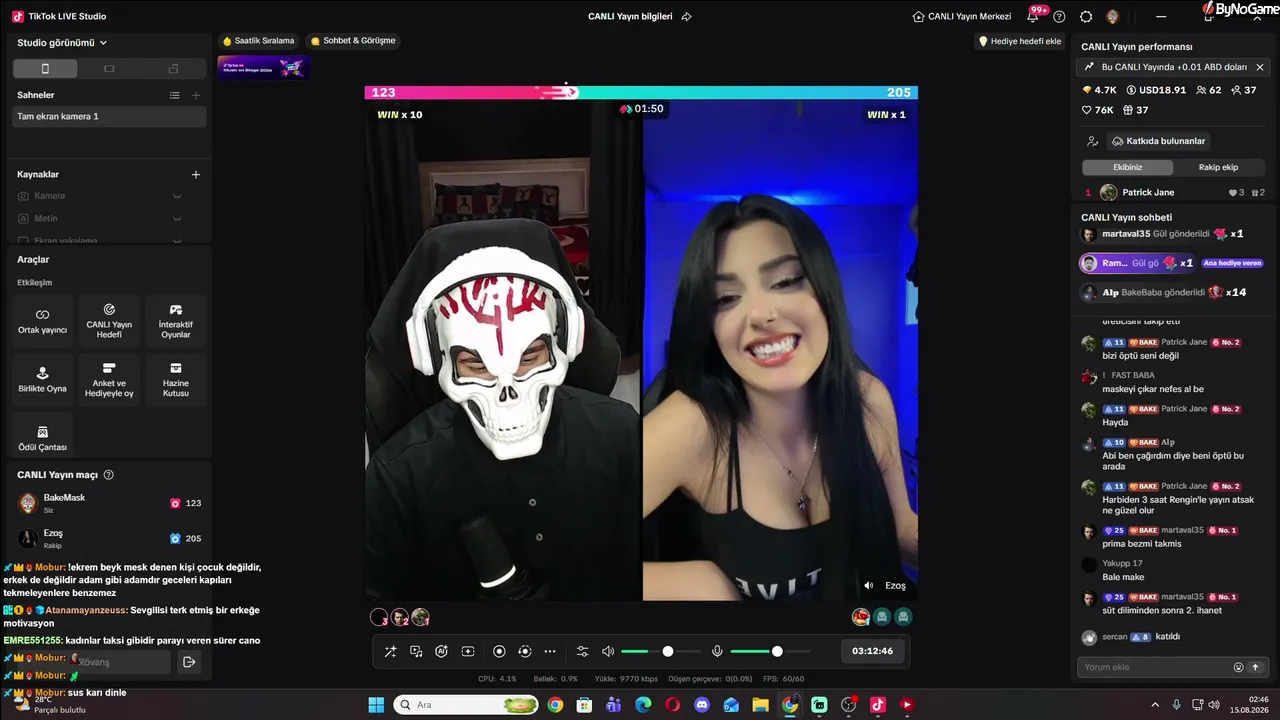The height and width of the screenshot is (720, 1280).
Task: Open the effects magic wand tool
Action: [390, 652]
